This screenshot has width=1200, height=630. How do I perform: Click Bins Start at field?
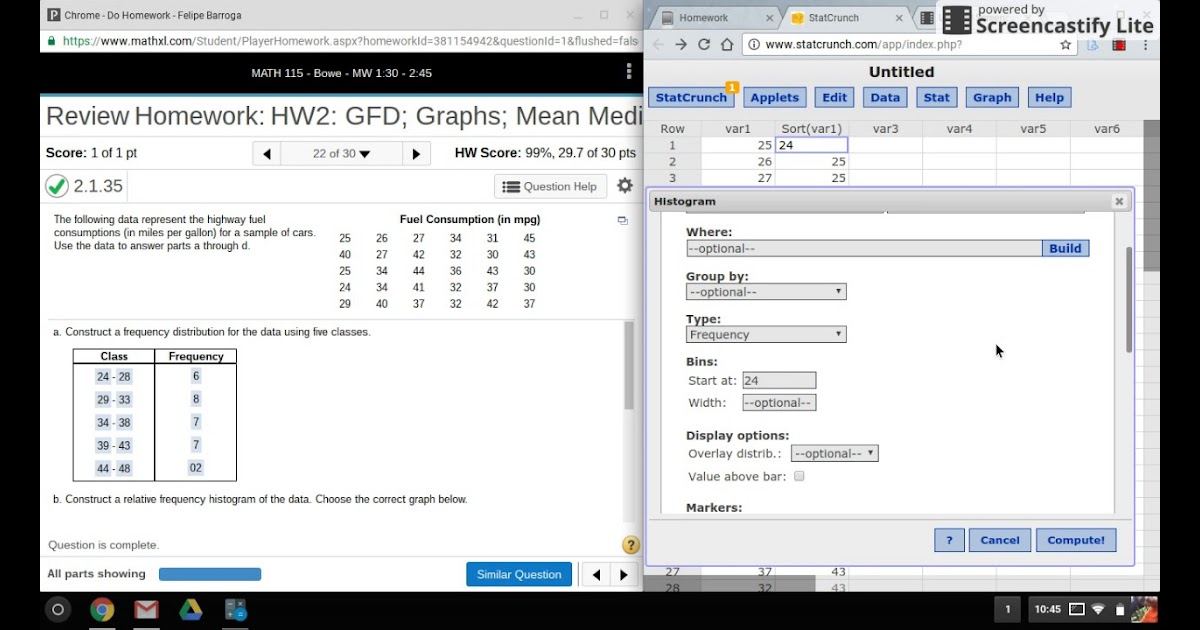coord(779,380)
